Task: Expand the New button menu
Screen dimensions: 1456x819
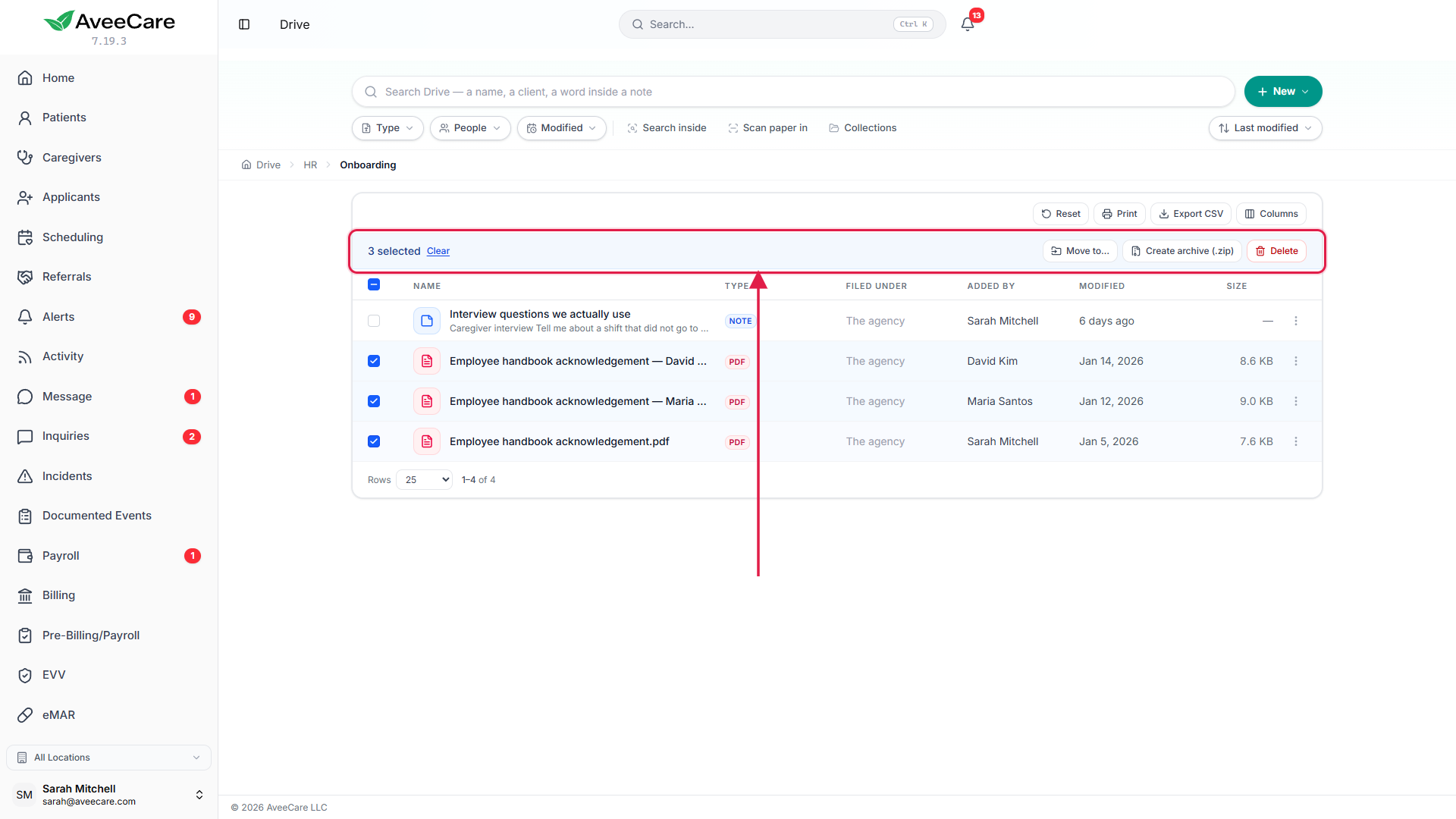Action: click(x=1283, y=92)
